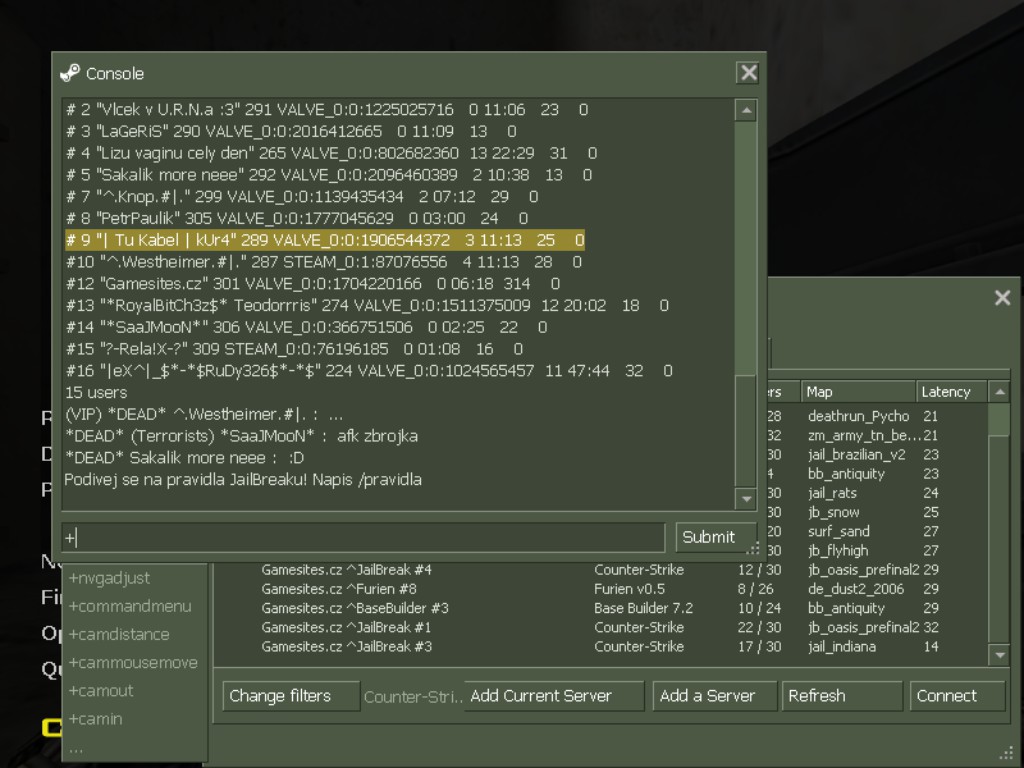Click the scroll-down arrow of the server list
The height and width of the screenshot is (768, 1024).
pos(999,655)
